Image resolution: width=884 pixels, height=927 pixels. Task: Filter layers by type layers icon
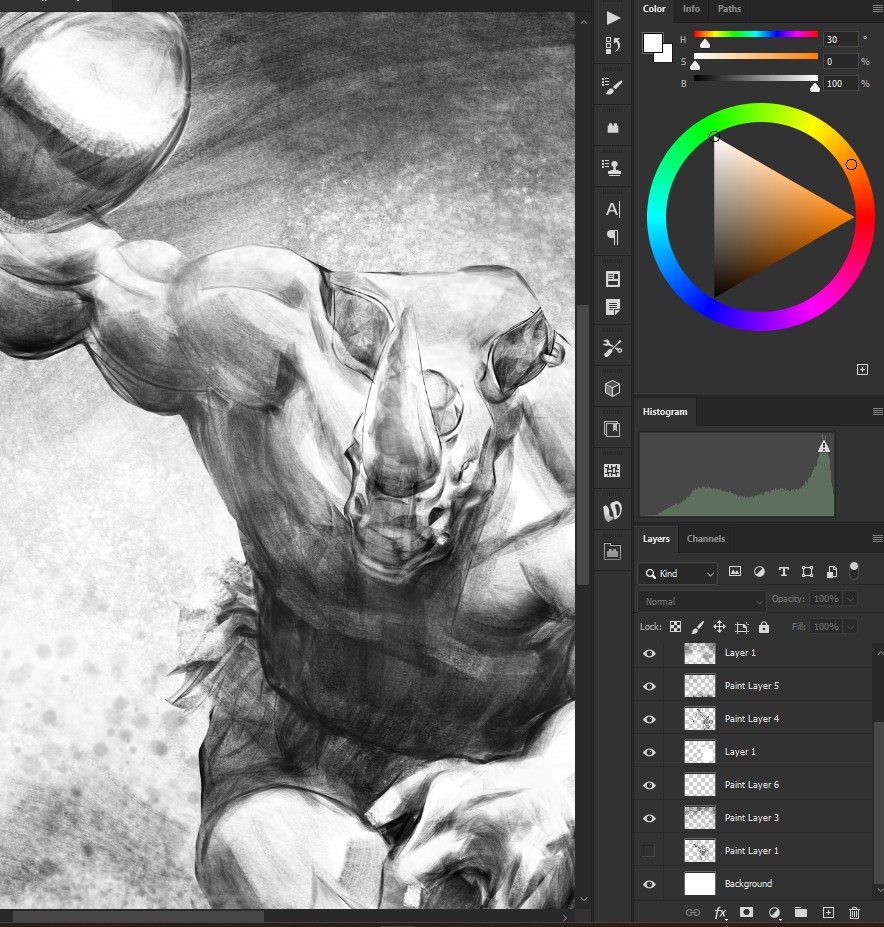[x=783, y=571]
